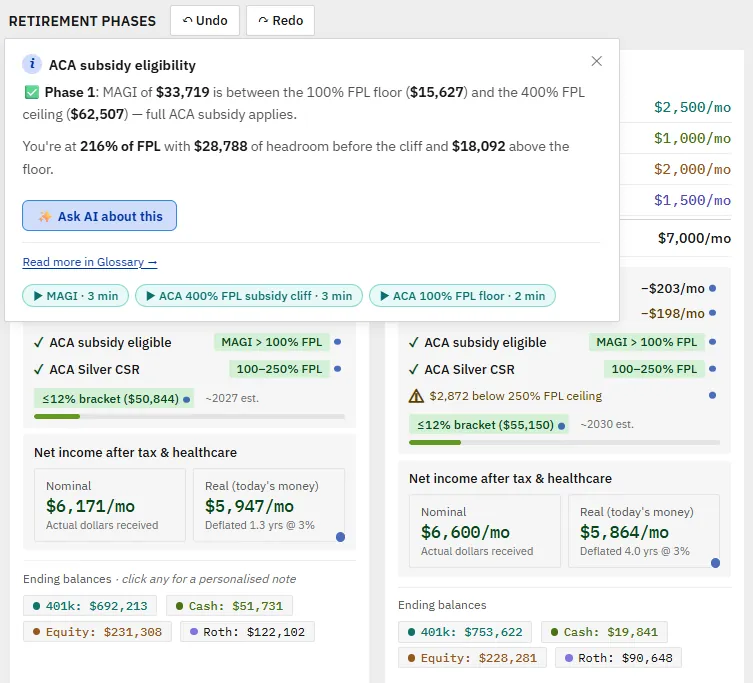Click the Undo button

tap(205, 21)
